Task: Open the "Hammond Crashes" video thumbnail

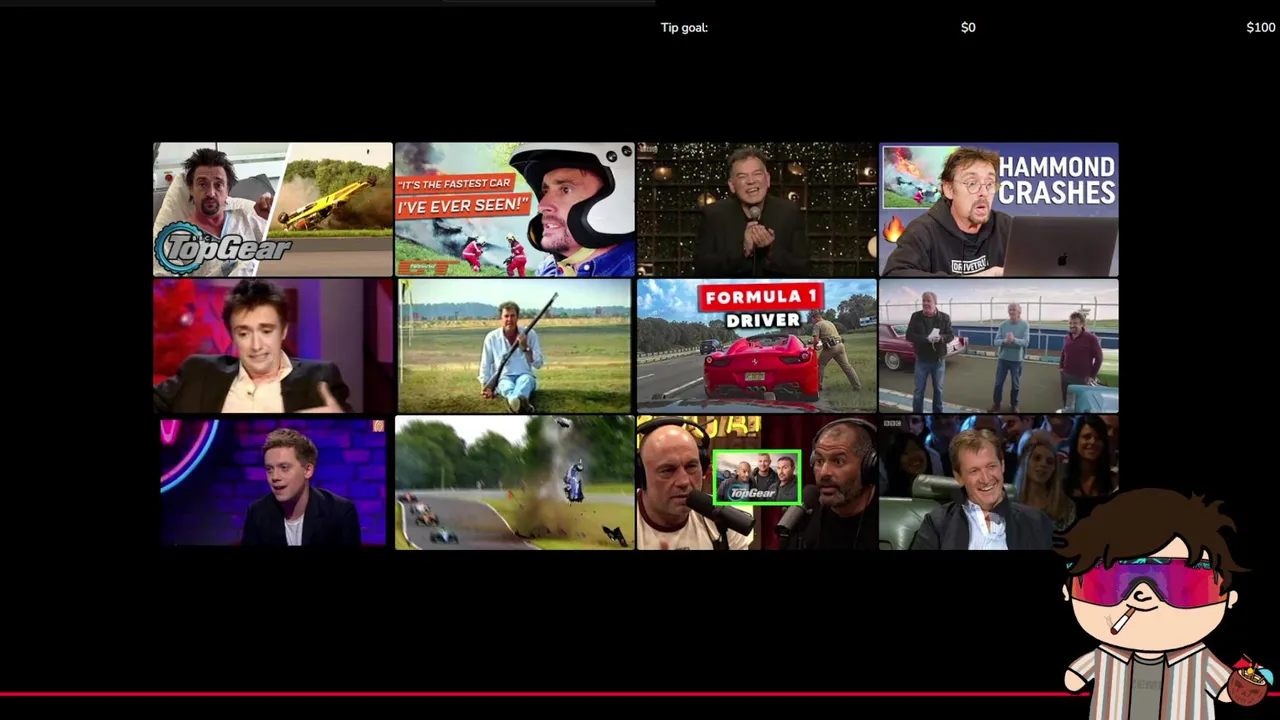Action: point(999,209)
